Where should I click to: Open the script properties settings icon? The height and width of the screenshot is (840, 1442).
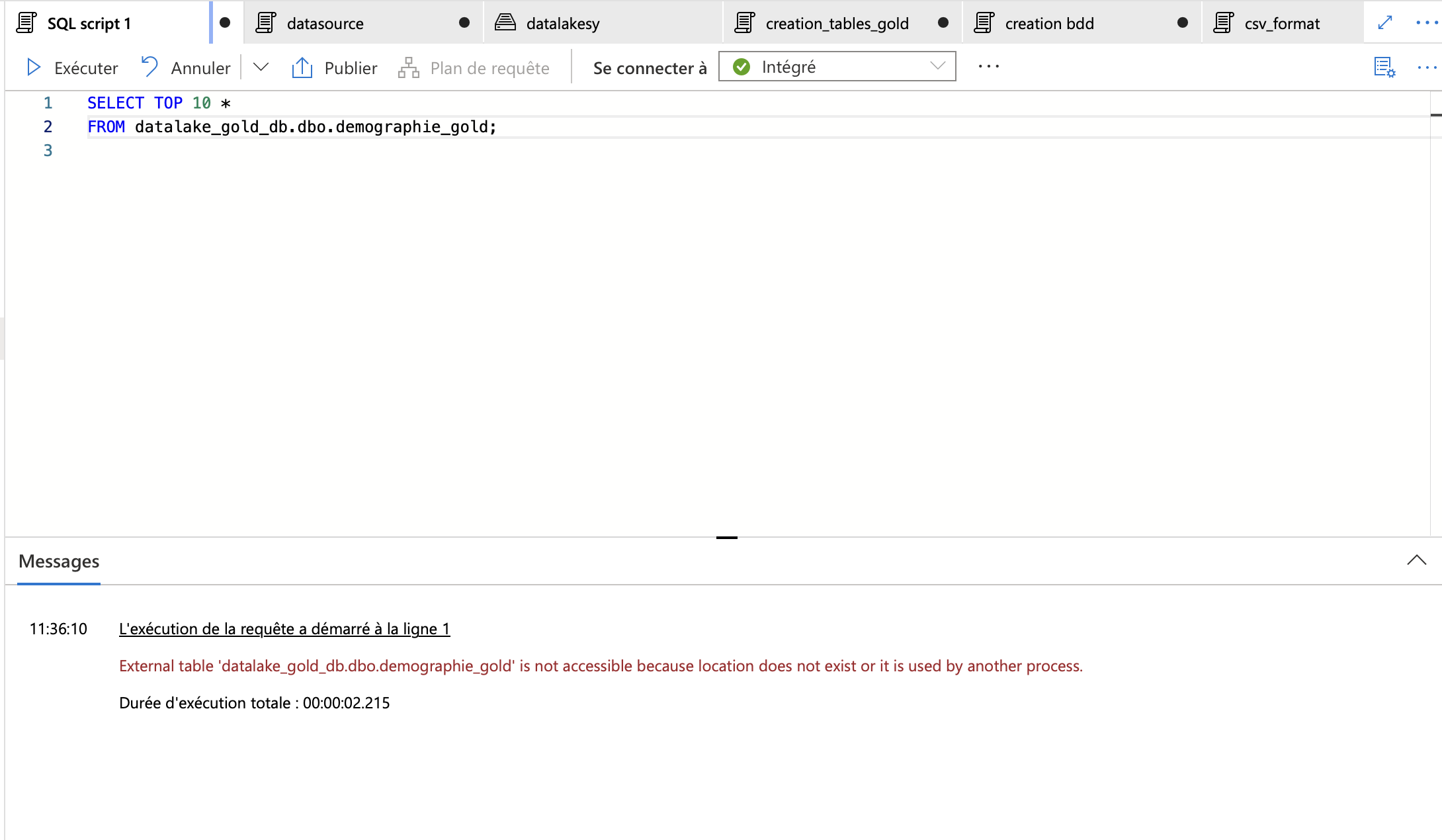pyautogui.click(x=1384, y=67)
